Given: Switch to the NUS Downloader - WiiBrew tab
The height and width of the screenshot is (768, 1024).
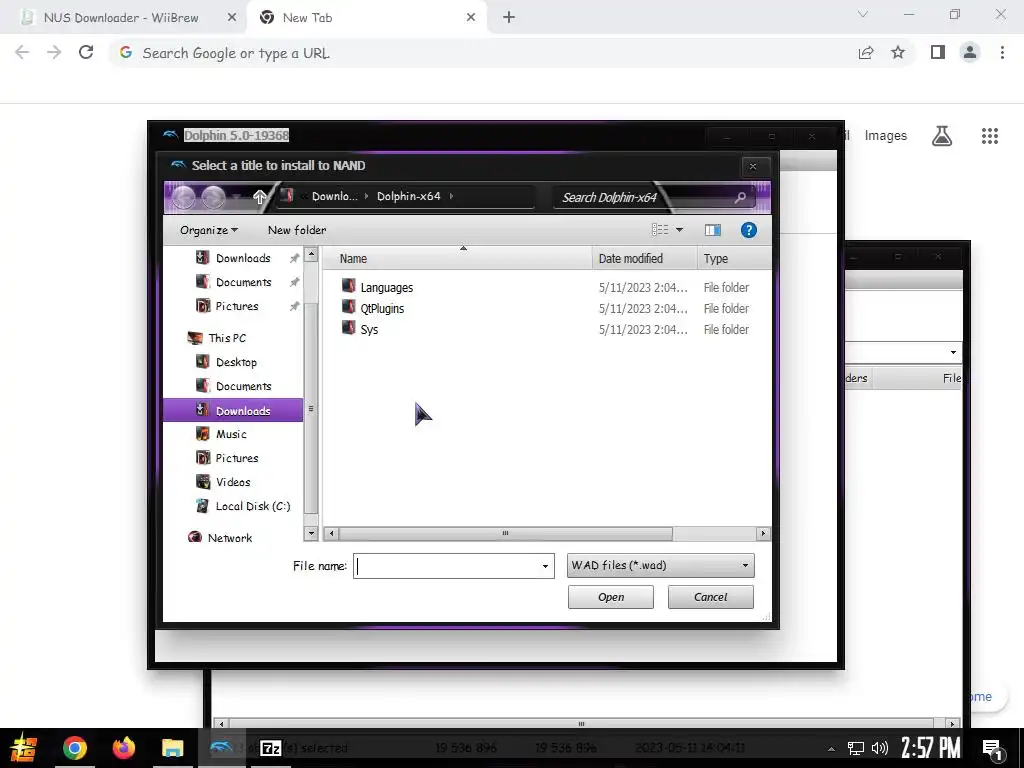Looking at the screenshot, I should pyautogui.click(x=121, y=18).
